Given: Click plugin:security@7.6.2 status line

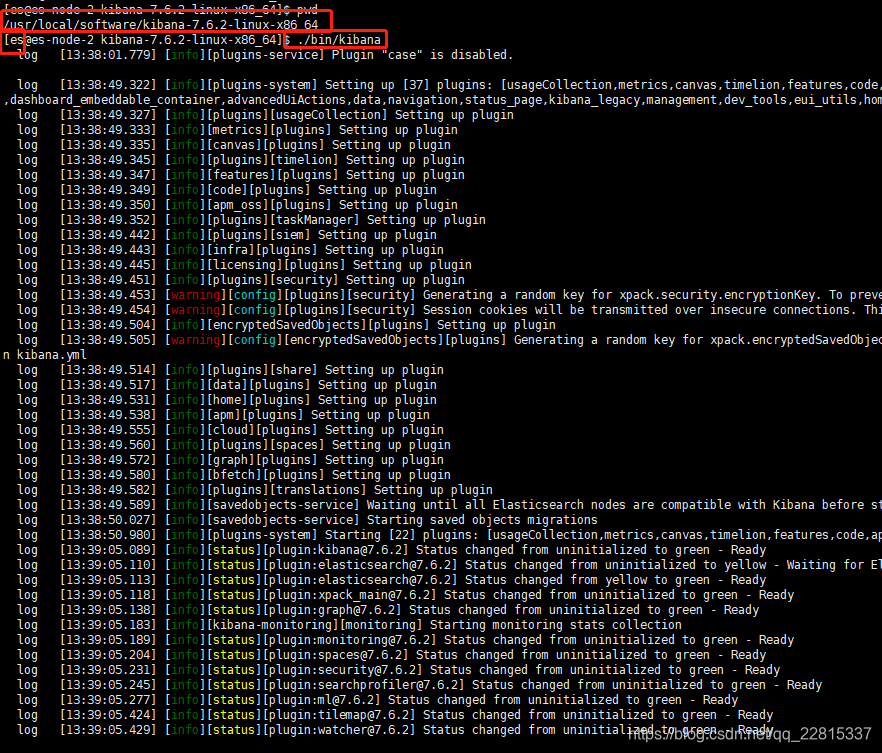Looking at the screenshot, I should 399,670.
